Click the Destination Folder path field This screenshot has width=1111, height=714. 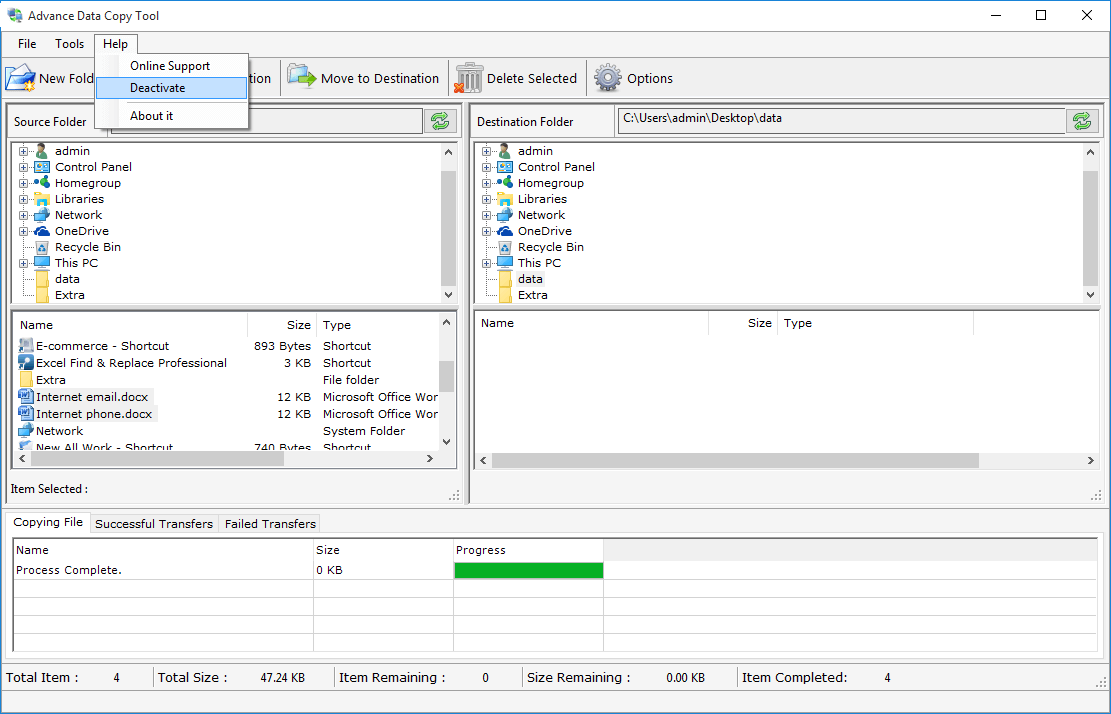click(840, 119)
